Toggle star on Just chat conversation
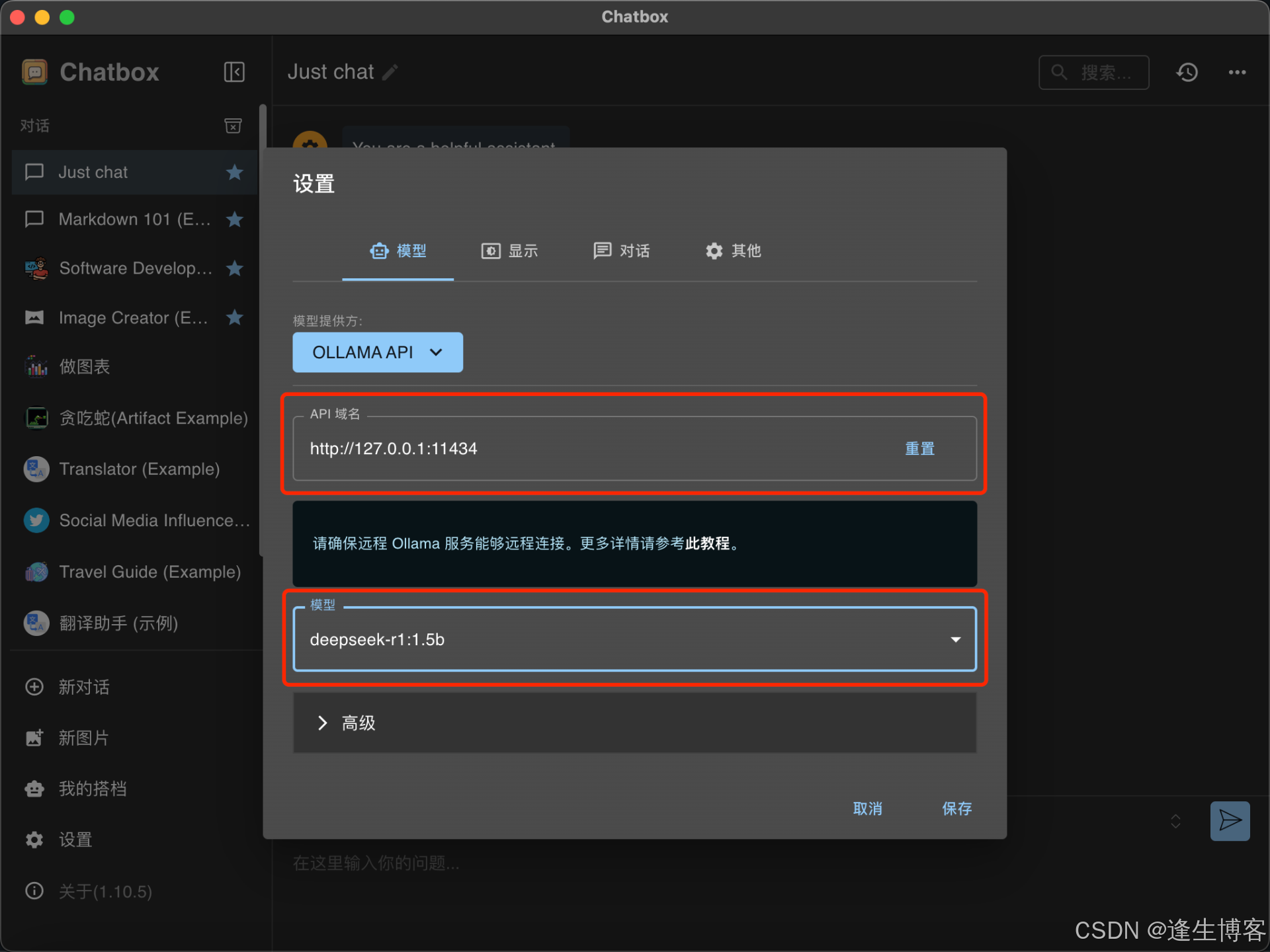This screenshot has width=1270, height=952. coord(234,173)
